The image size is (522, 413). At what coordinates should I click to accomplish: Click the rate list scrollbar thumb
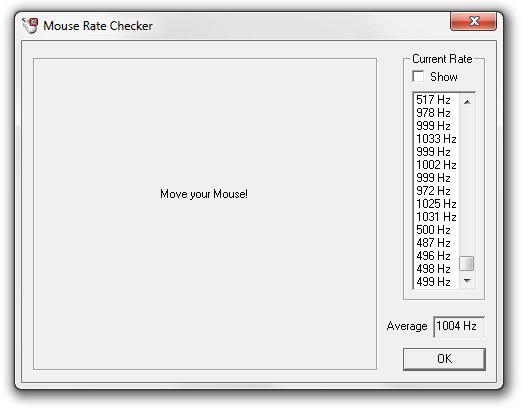467,263
